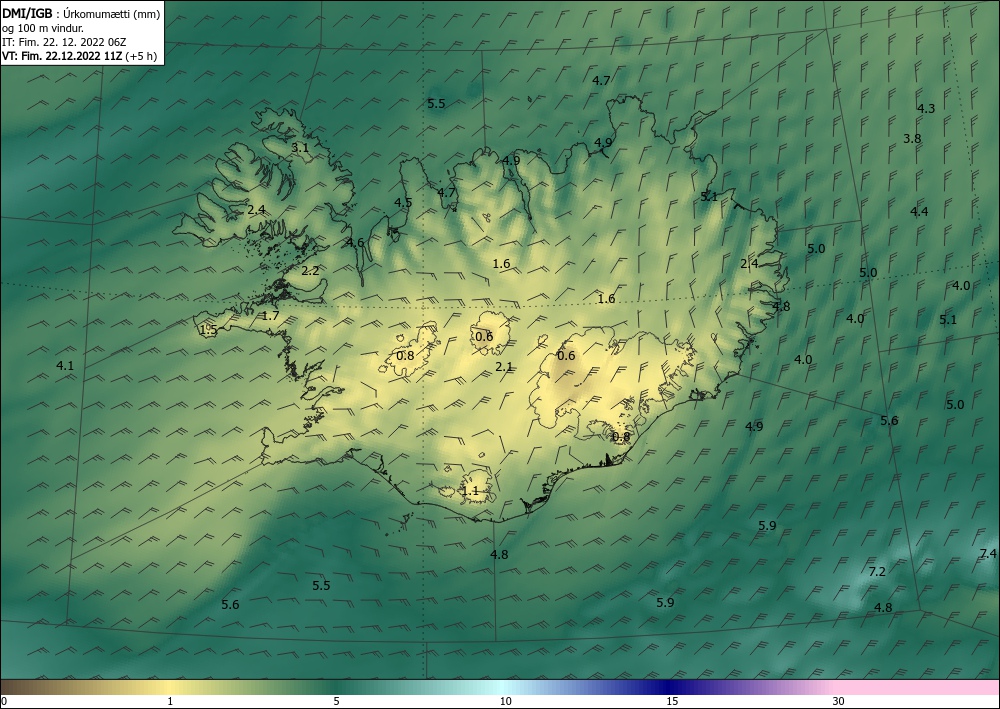This screenshot has width=1000, height=709.
Task: Click the 4.3 value in the northeast
Action: pyautogui.click(x=926, y=109)
